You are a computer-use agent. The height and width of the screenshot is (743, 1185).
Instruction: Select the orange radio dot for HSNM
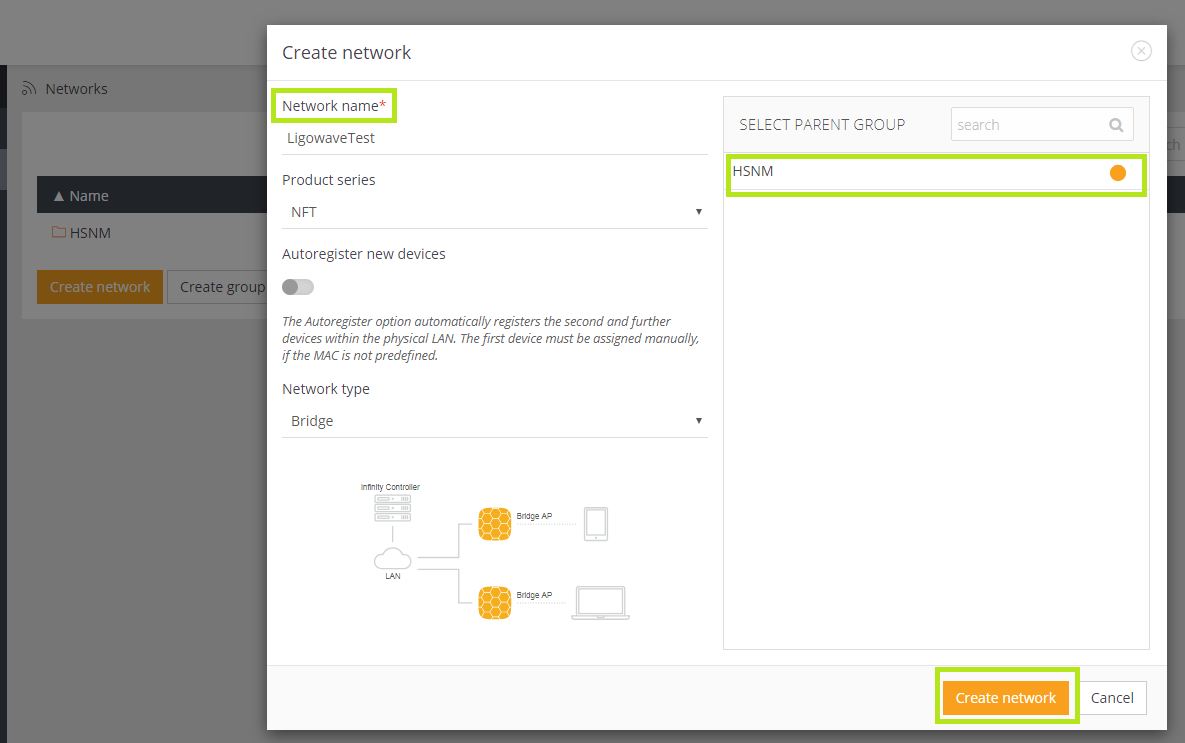tap(1118, 173)
